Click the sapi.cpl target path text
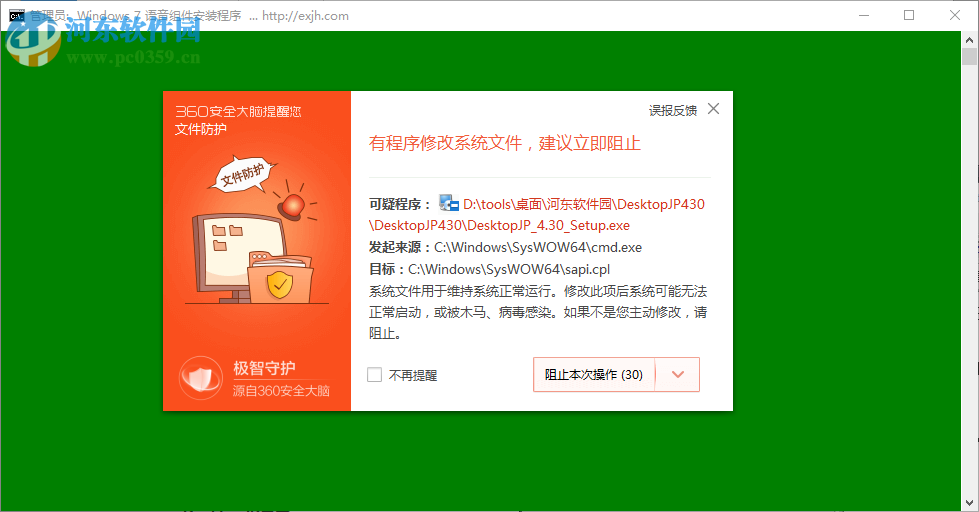 [509, 269]
